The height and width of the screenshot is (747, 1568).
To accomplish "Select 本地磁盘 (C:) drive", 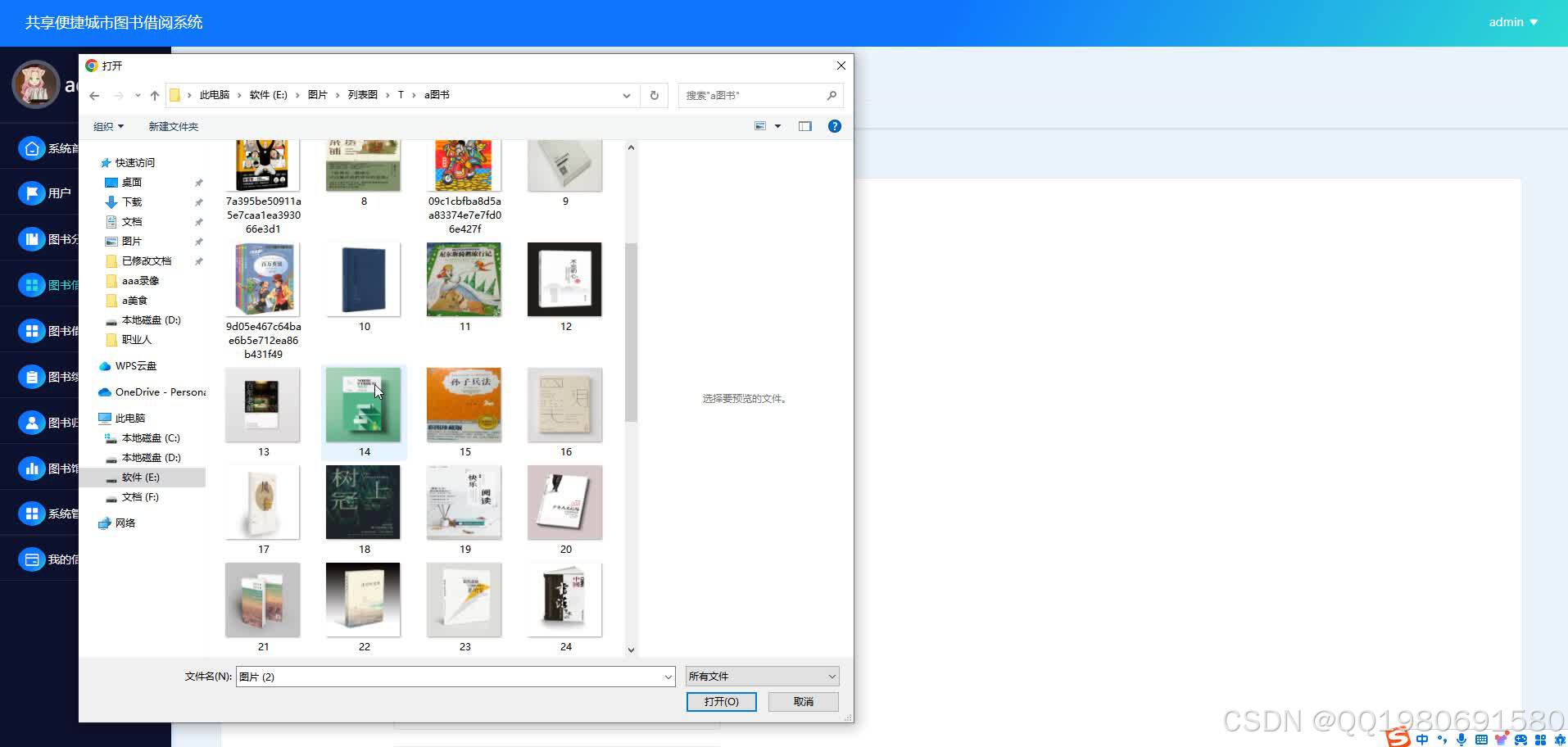I will (150, 438).
